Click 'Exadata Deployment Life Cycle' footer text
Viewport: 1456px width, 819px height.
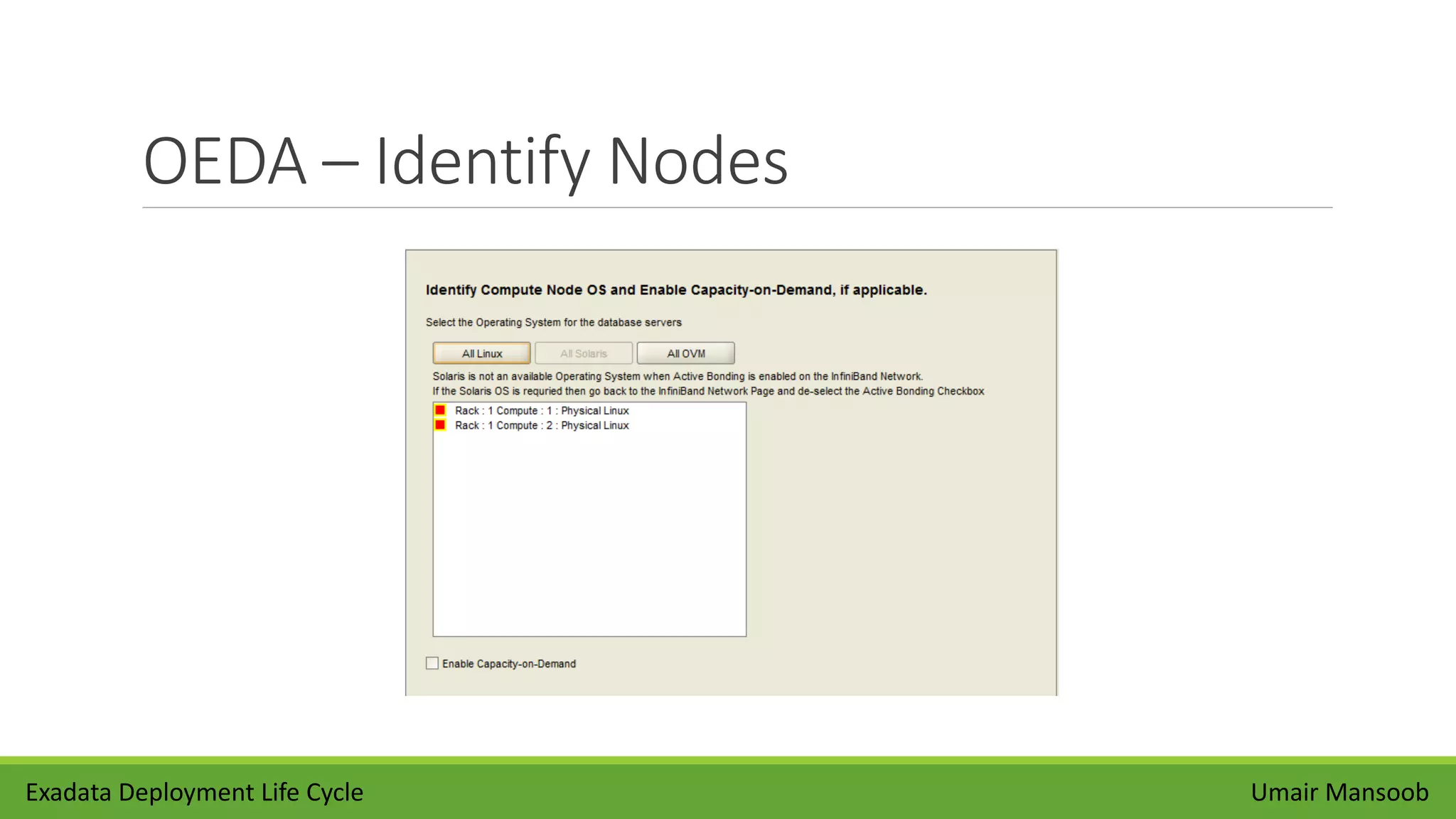tap(194, 792)
